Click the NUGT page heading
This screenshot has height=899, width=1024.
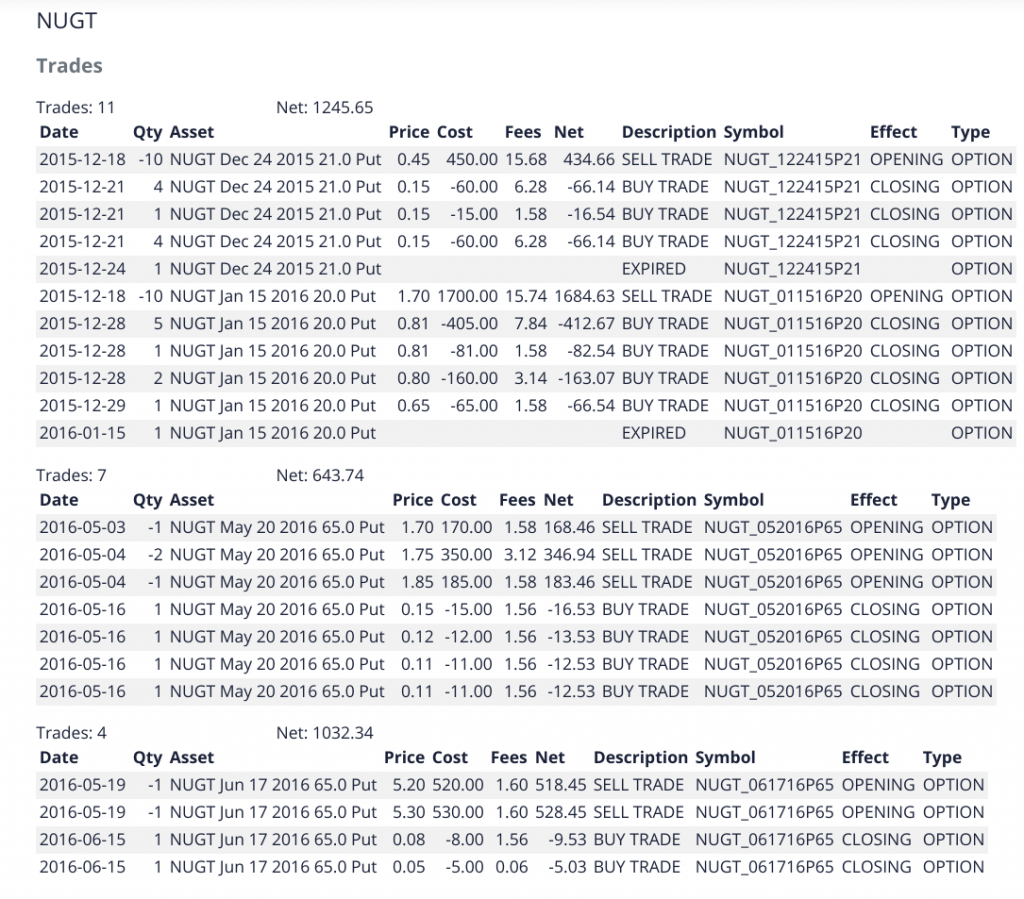[x=66, y=21]
